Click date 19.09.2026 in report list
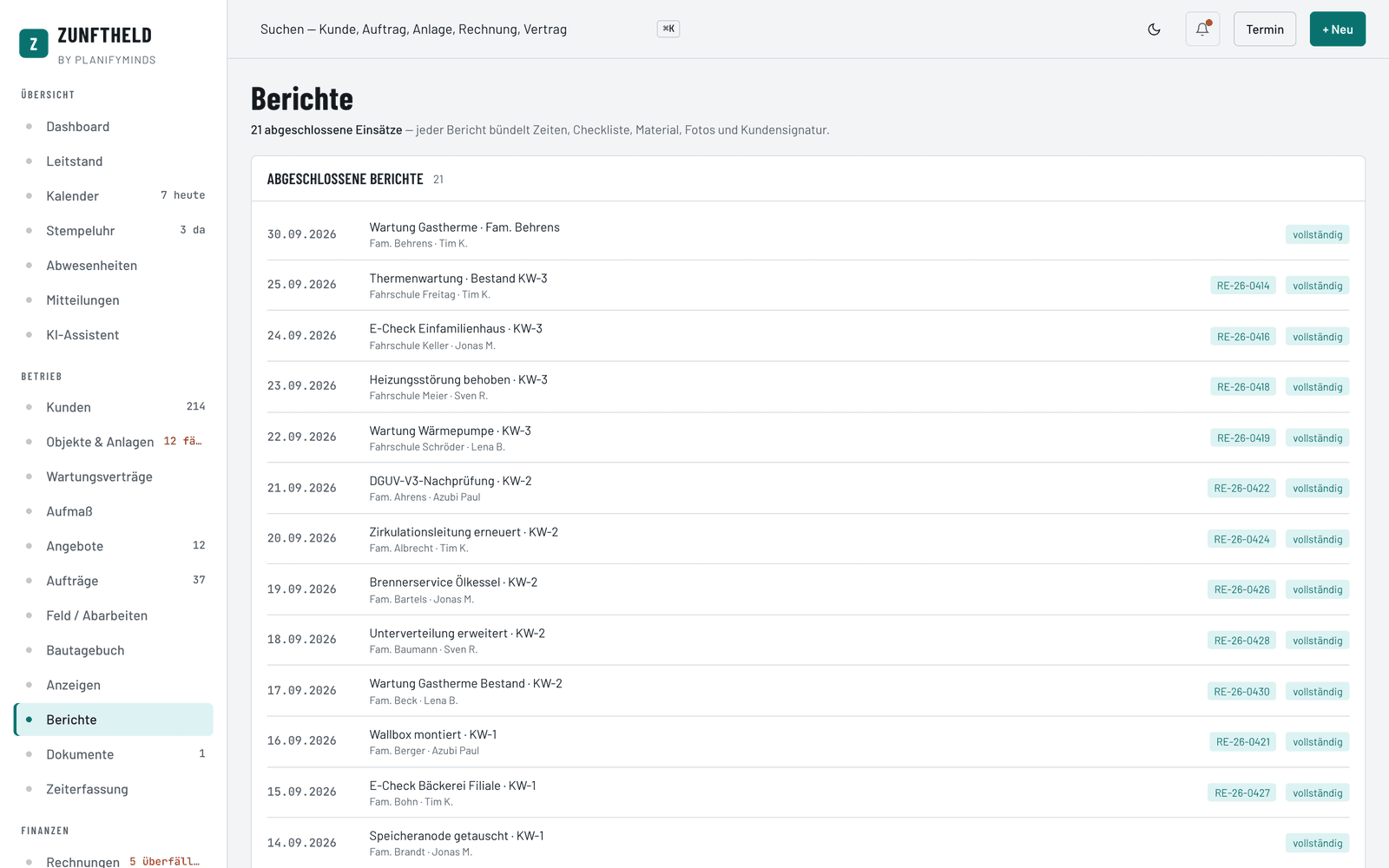 tap(302, 589)
